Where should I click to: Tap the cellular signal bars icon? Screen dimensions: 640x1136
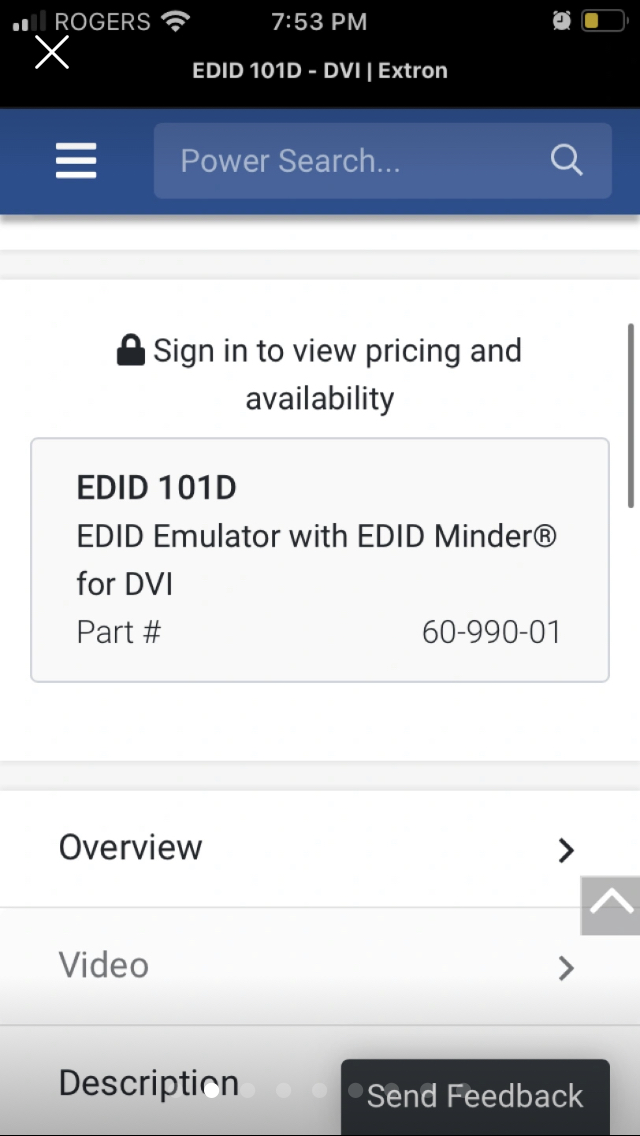pyautogui.click(x=26, y=21)
